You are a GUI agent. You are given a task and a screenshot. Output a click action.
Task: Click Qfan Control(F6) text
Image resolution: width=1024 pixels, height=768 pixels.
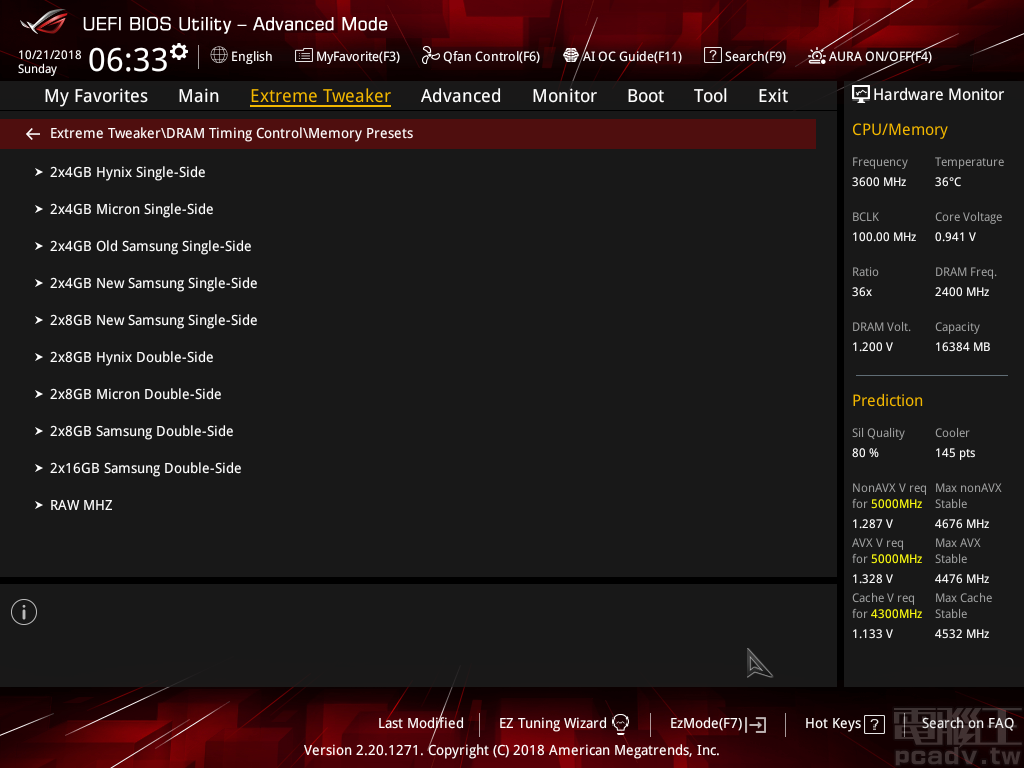(x=491, y=57)
